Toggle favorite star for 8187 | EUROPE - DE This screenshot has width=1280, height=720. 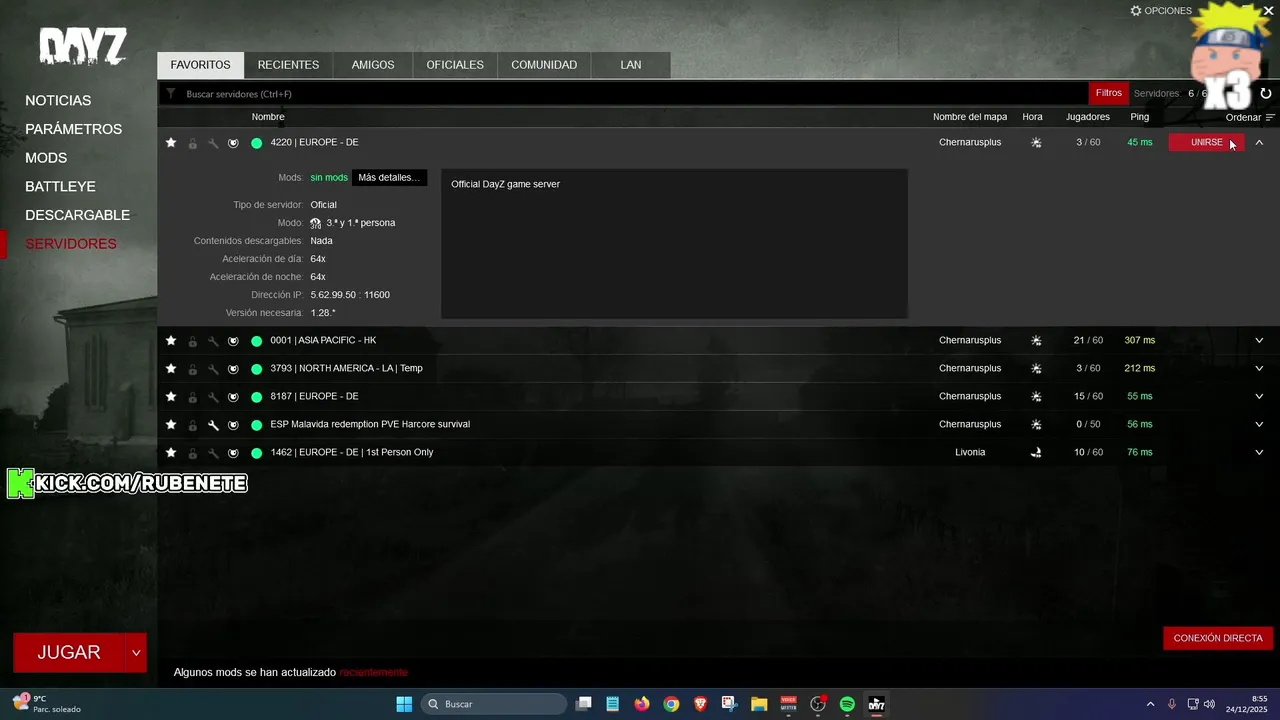coord(171,397)
